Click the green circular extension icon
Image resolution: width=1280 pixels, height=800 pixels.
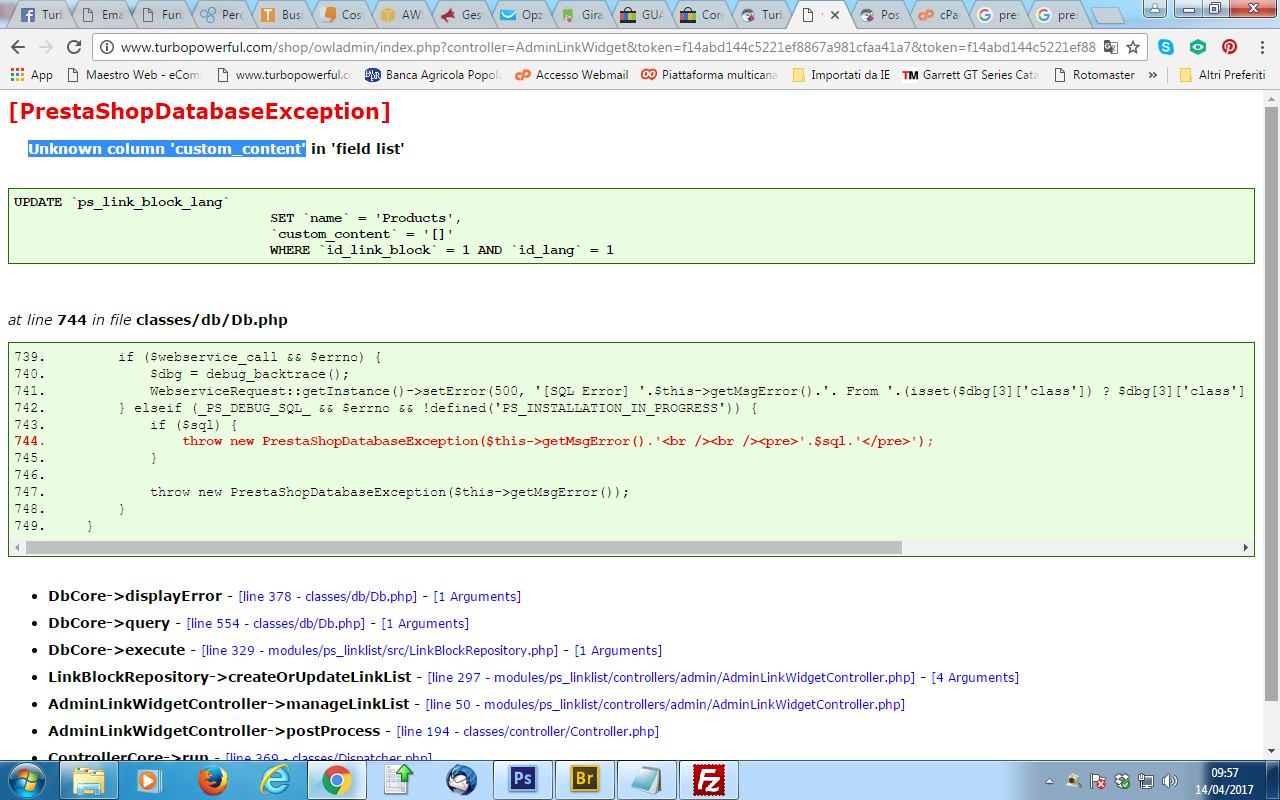click(1198, 47)
